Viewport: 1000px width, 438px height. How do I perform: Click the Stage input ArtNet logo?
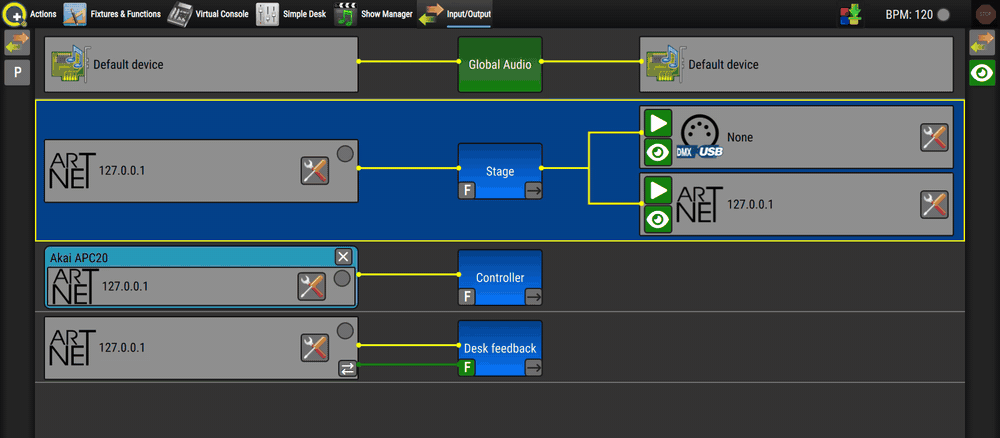[x=72, y=171]
